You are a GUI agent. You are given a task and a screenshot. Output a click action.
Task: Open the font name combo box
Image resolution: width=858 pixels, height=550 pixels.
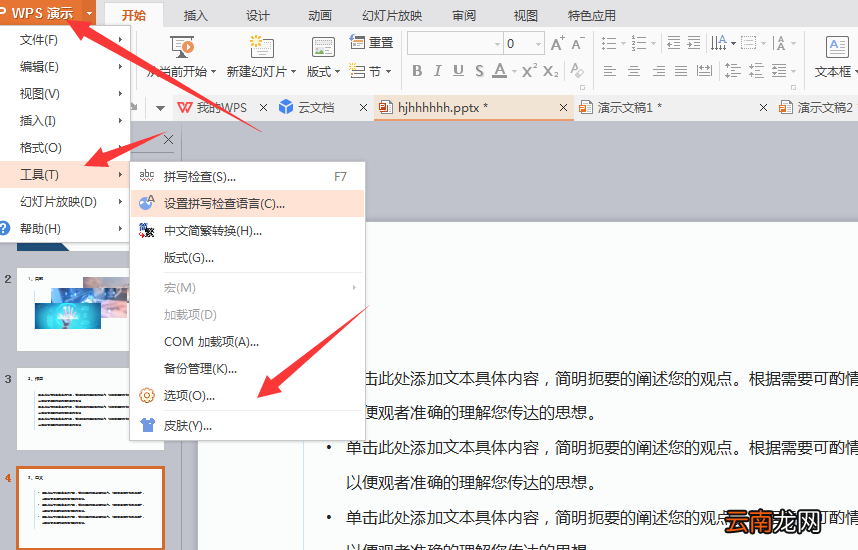tap(455, 43)
